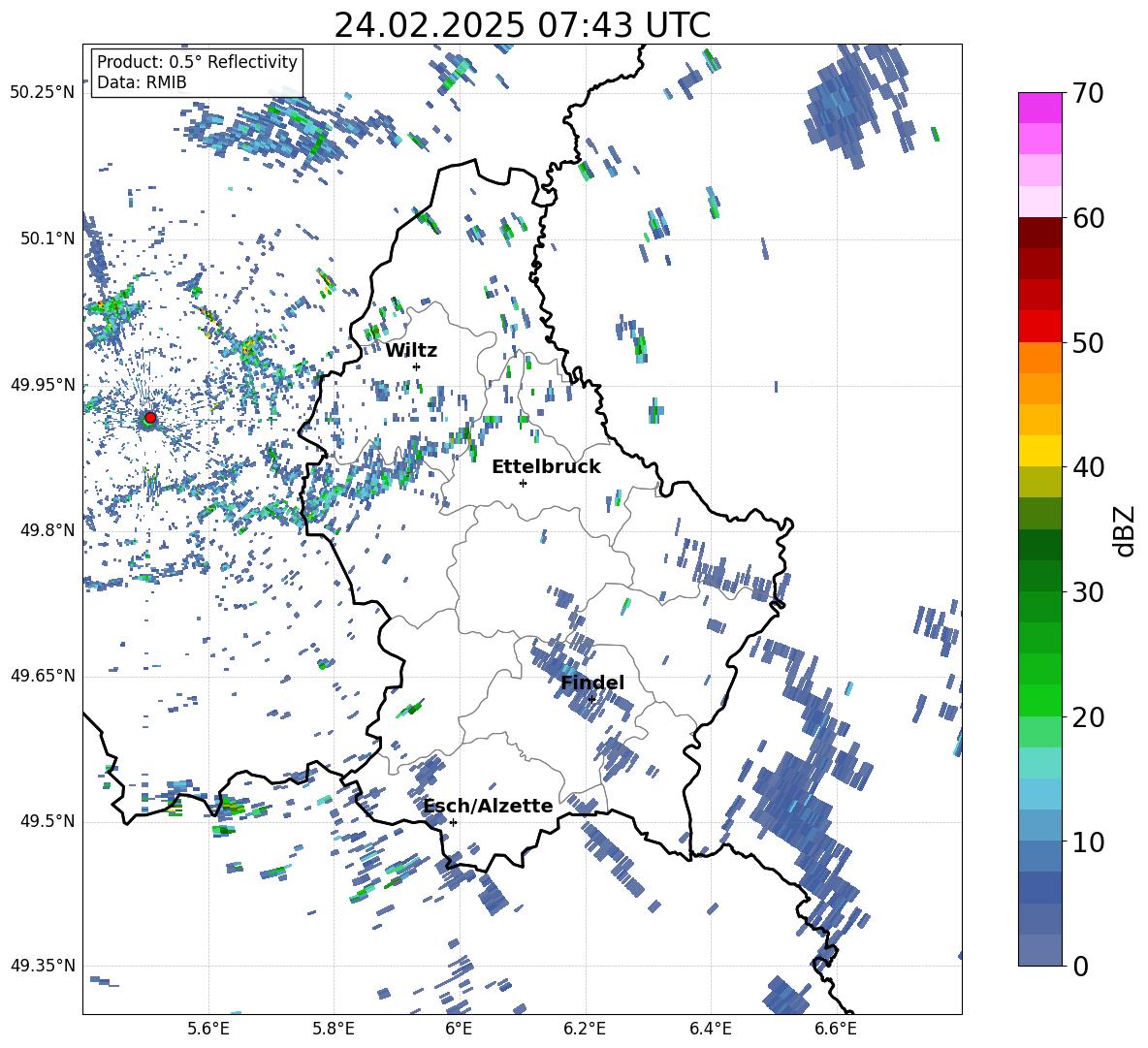Click the 'Product: 0.5° Reflectivity' text
Viewport: 1148px width, 1048px height.
[x=197, y=61]
